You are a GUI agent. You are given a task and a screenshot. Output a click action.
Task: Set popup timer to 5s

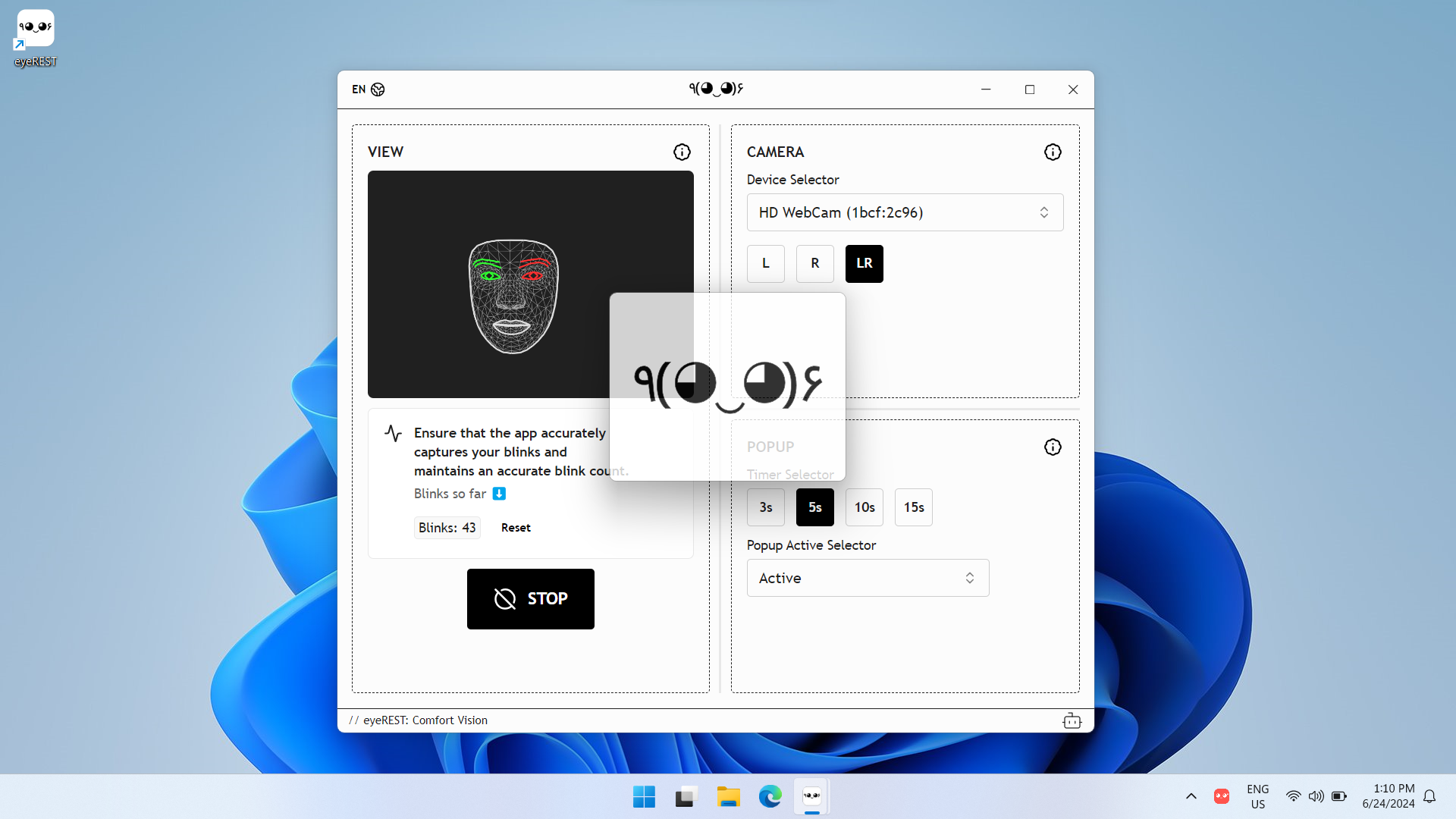(x=814, y=507)
